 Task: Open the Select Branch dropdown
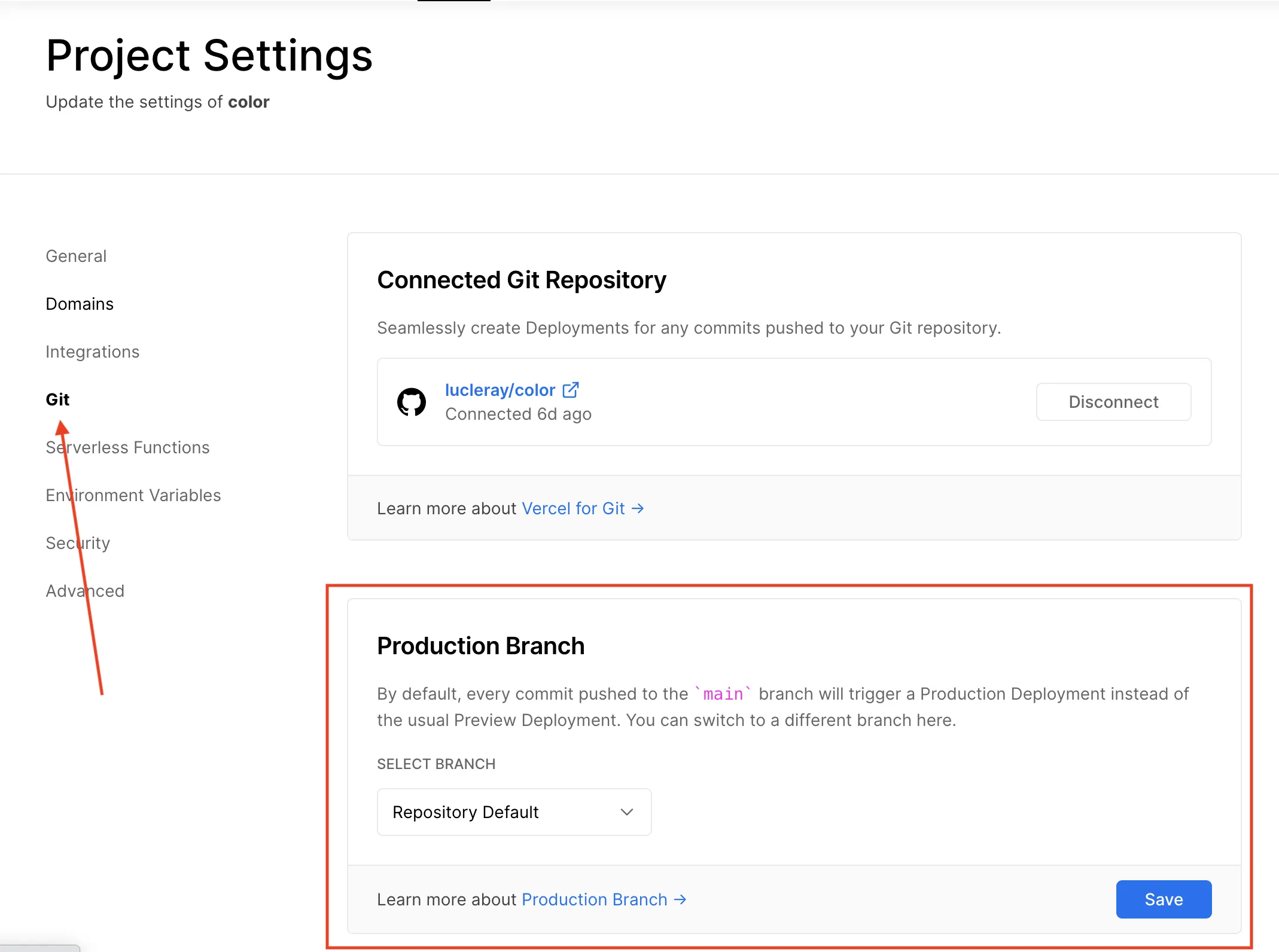coord(513,812)
